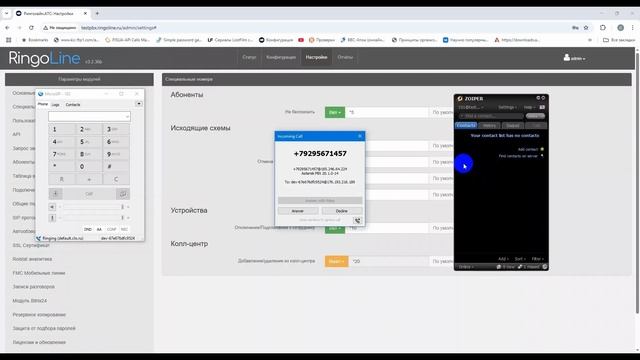This screenshot has width=640, height=360.
Task: Tap digit 9 on the MicroSIP keypad
Action: pos(116,154)
